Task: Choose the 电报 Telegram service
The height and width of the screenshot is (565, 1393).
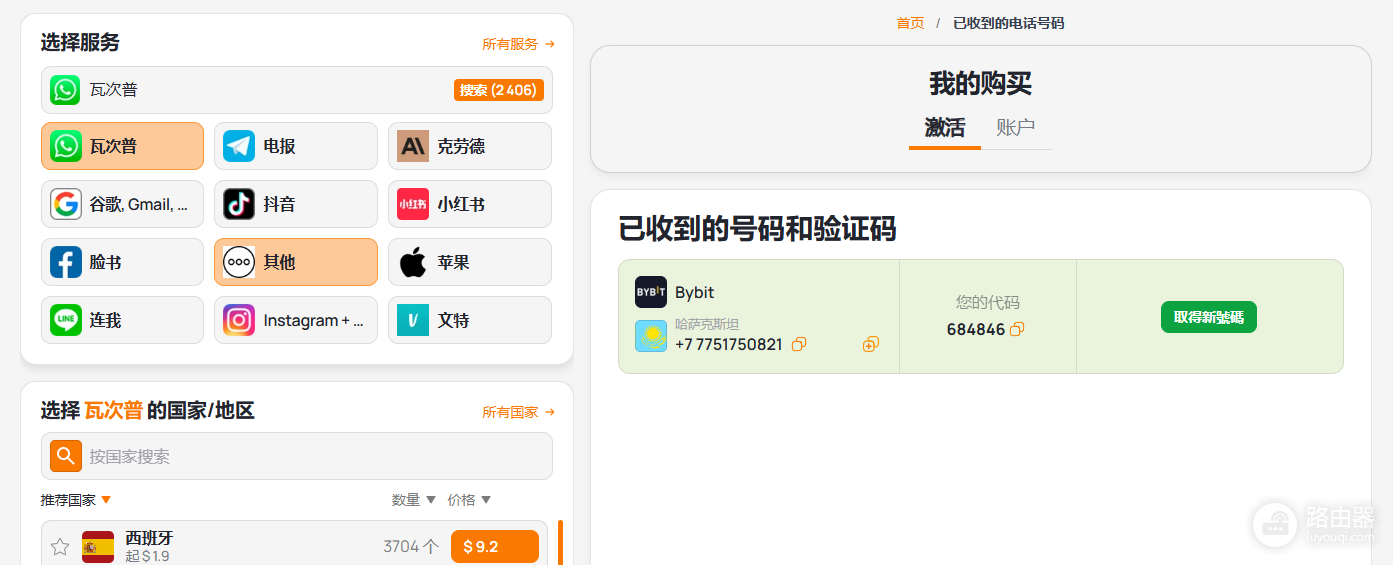Action: (x=296, y=146)
